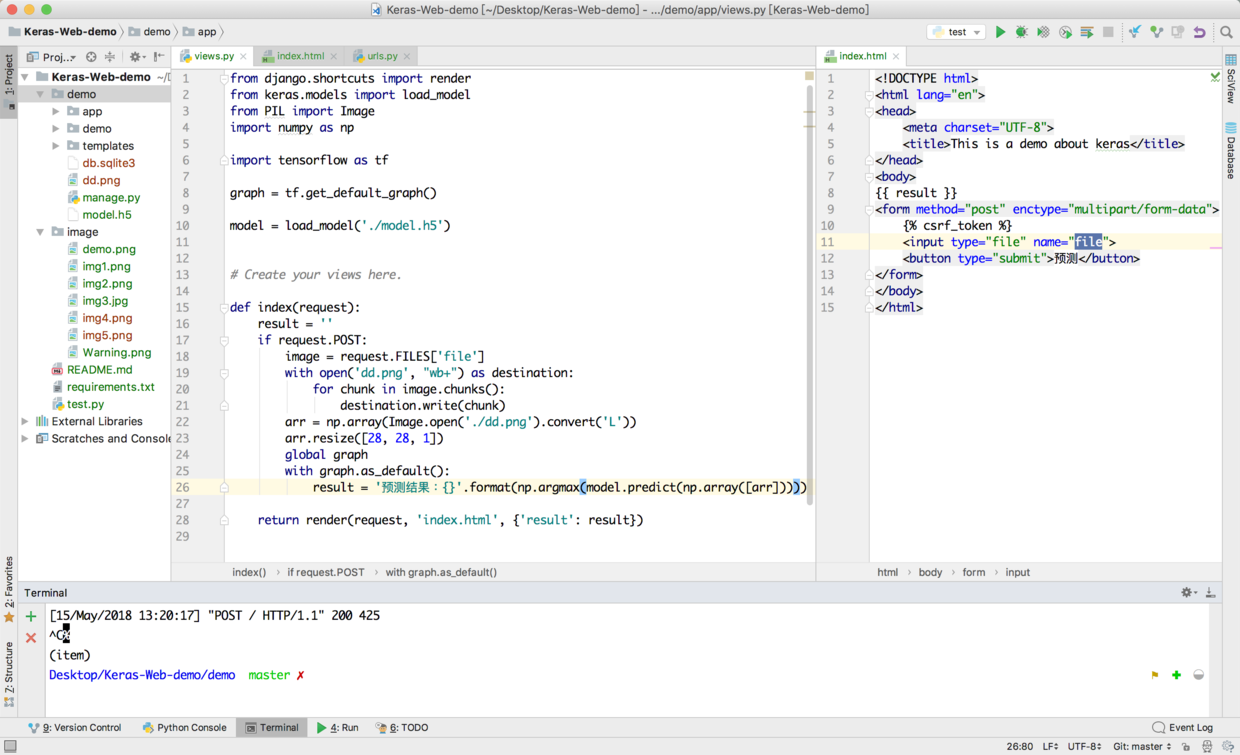The width and height of the screenshot is (1240, 755).
Task: Toggle the Database side tool window
Action: 1231,150
